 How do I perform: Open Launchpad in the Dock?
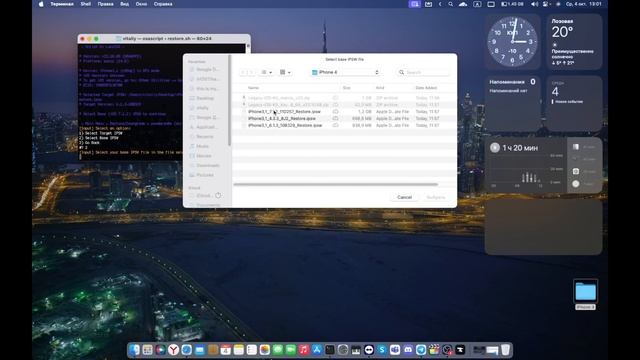(x=147, y=350)
